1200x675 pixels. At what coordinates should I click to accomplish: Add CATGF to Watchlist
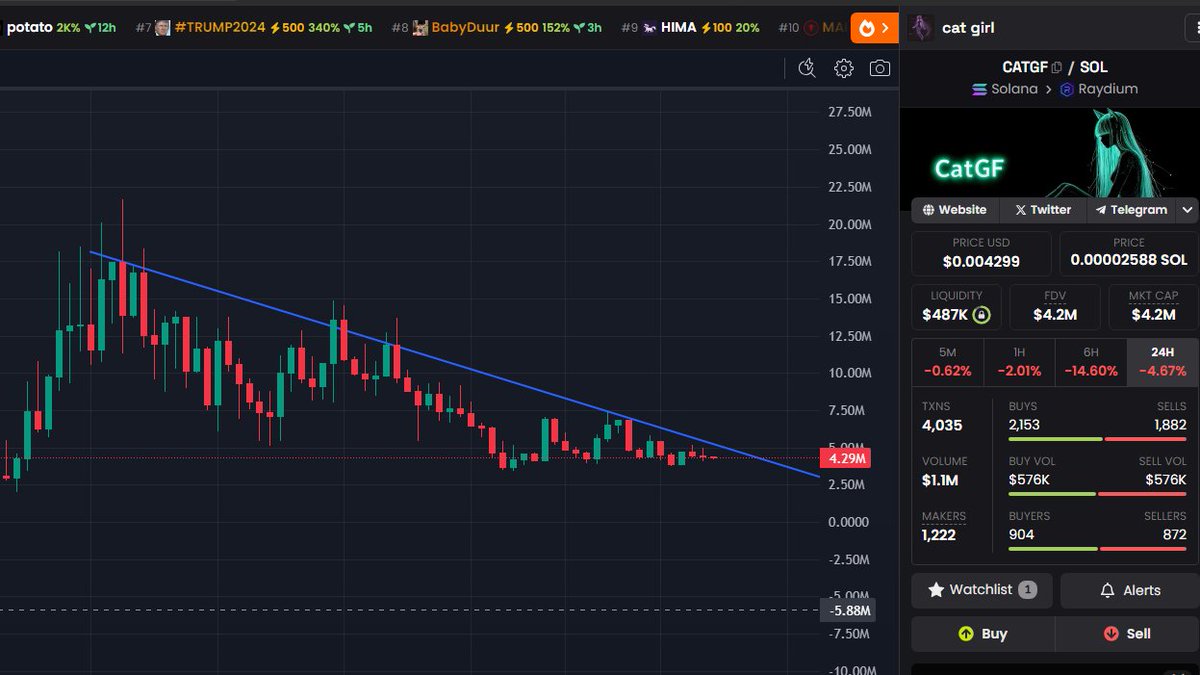[982, 590]
